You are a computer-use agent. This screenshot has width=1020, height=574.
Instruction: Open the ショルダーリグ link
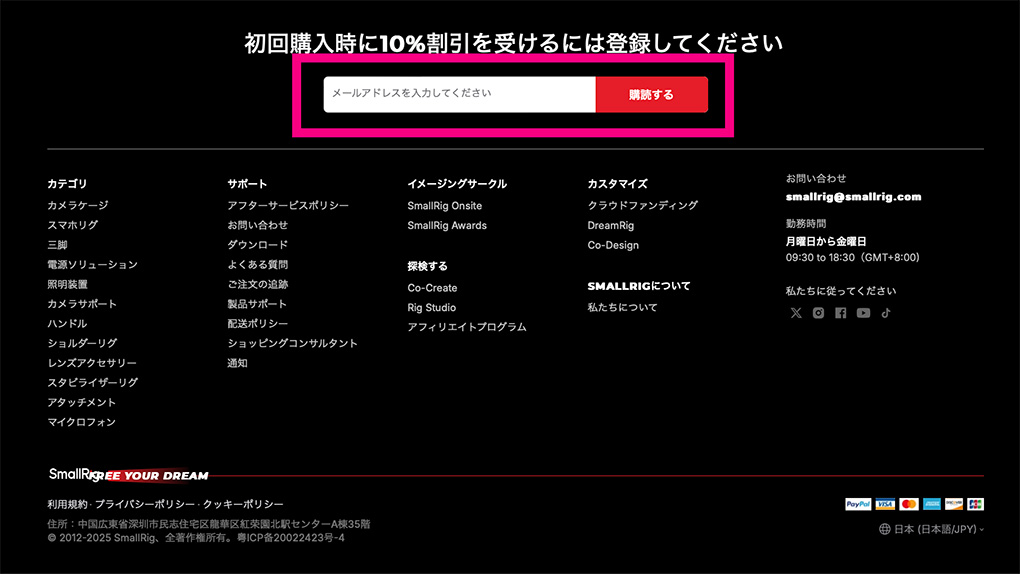[x=82, y=342]
